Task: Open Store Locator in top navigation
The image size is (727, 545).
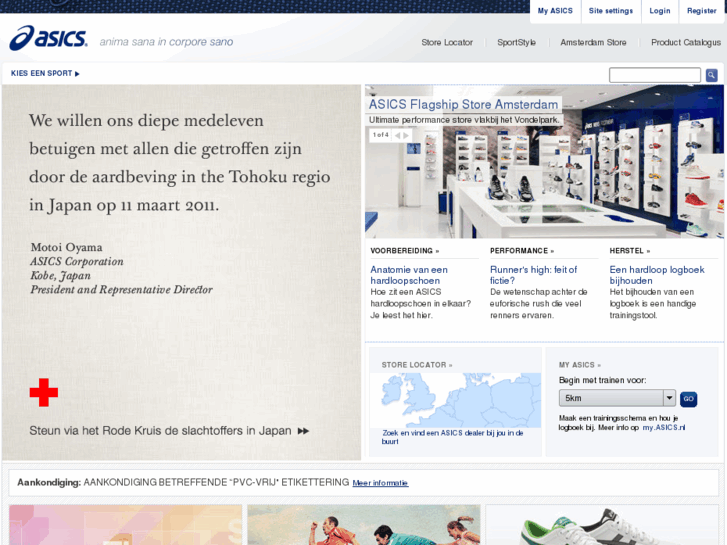Action: coord(447,42)
